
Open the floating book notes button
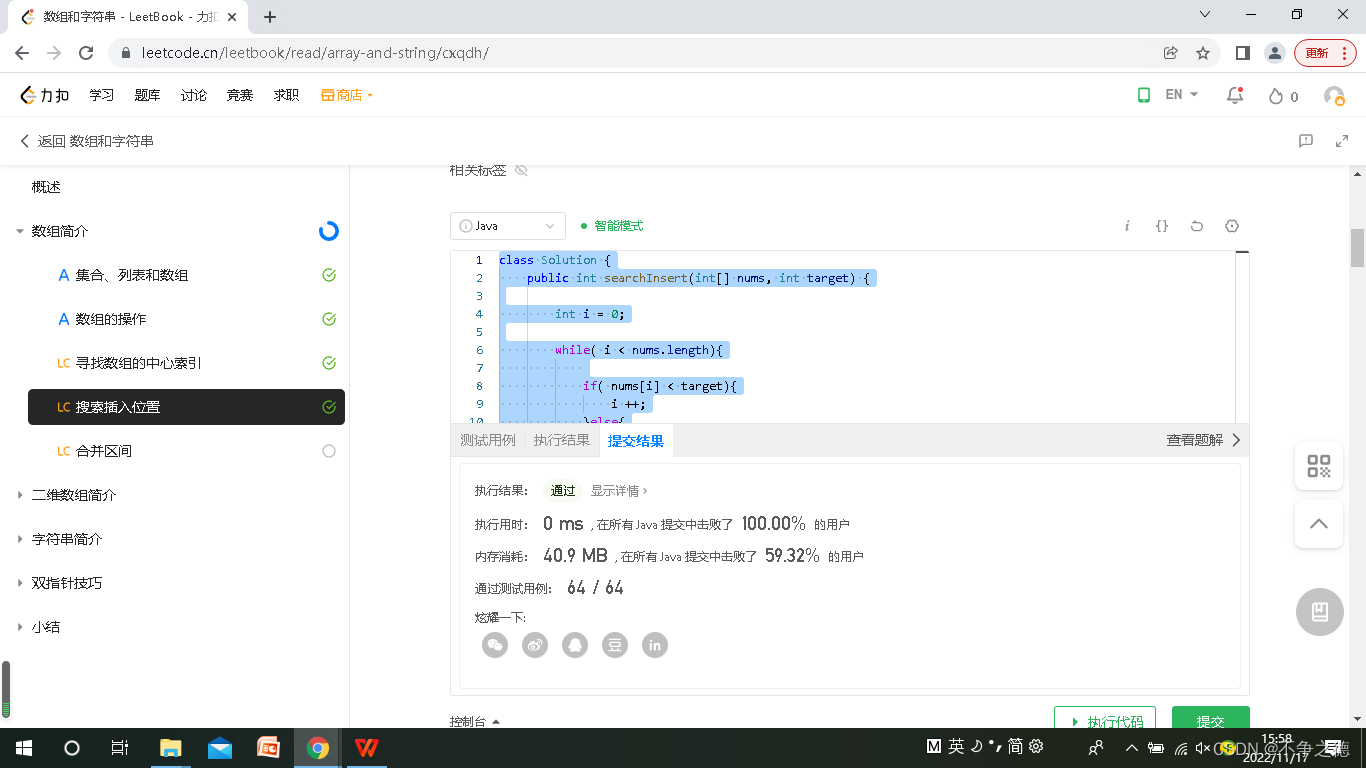pos(1320,611)
